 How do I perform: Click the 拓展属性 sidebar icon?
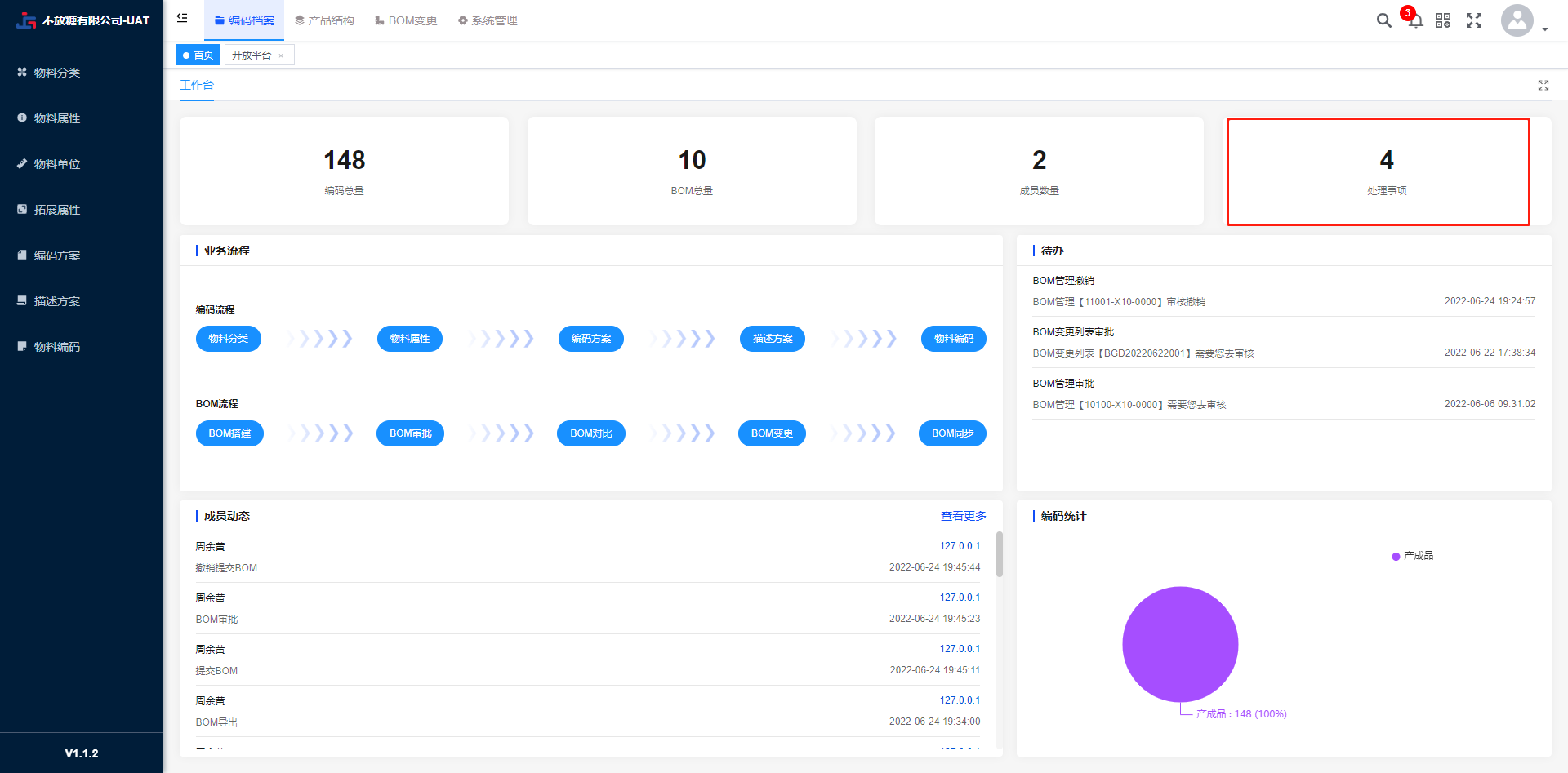click(22, 209)
